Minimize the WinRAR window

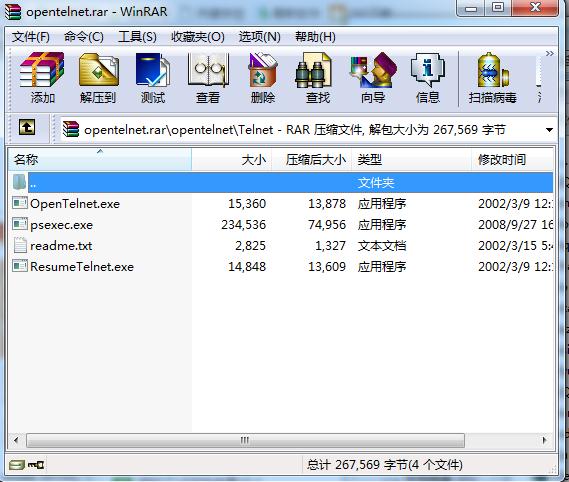(471, 8)
